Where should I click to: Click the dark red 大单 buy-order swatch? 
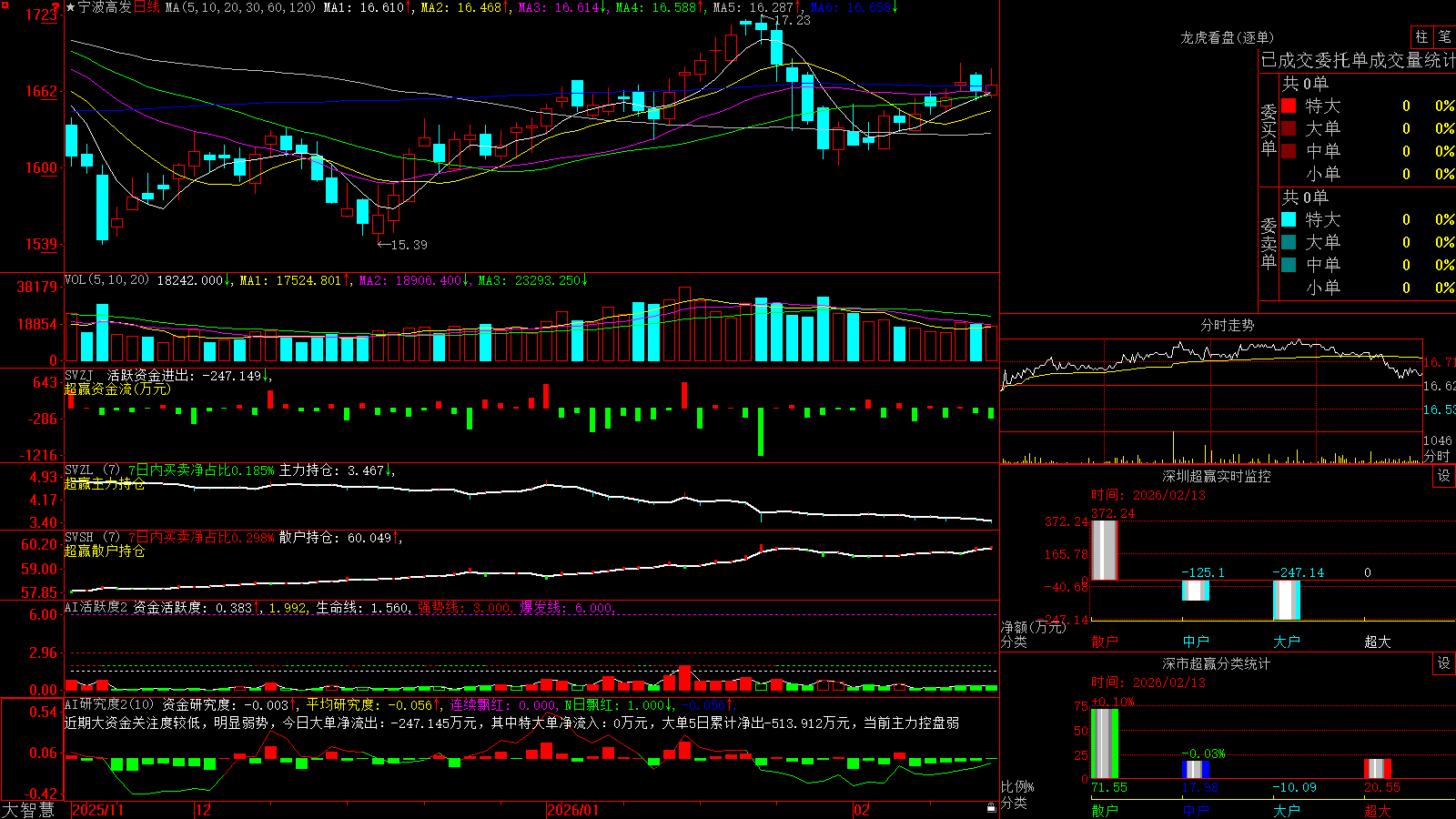pyautogui.click(x=1289, y=128)
